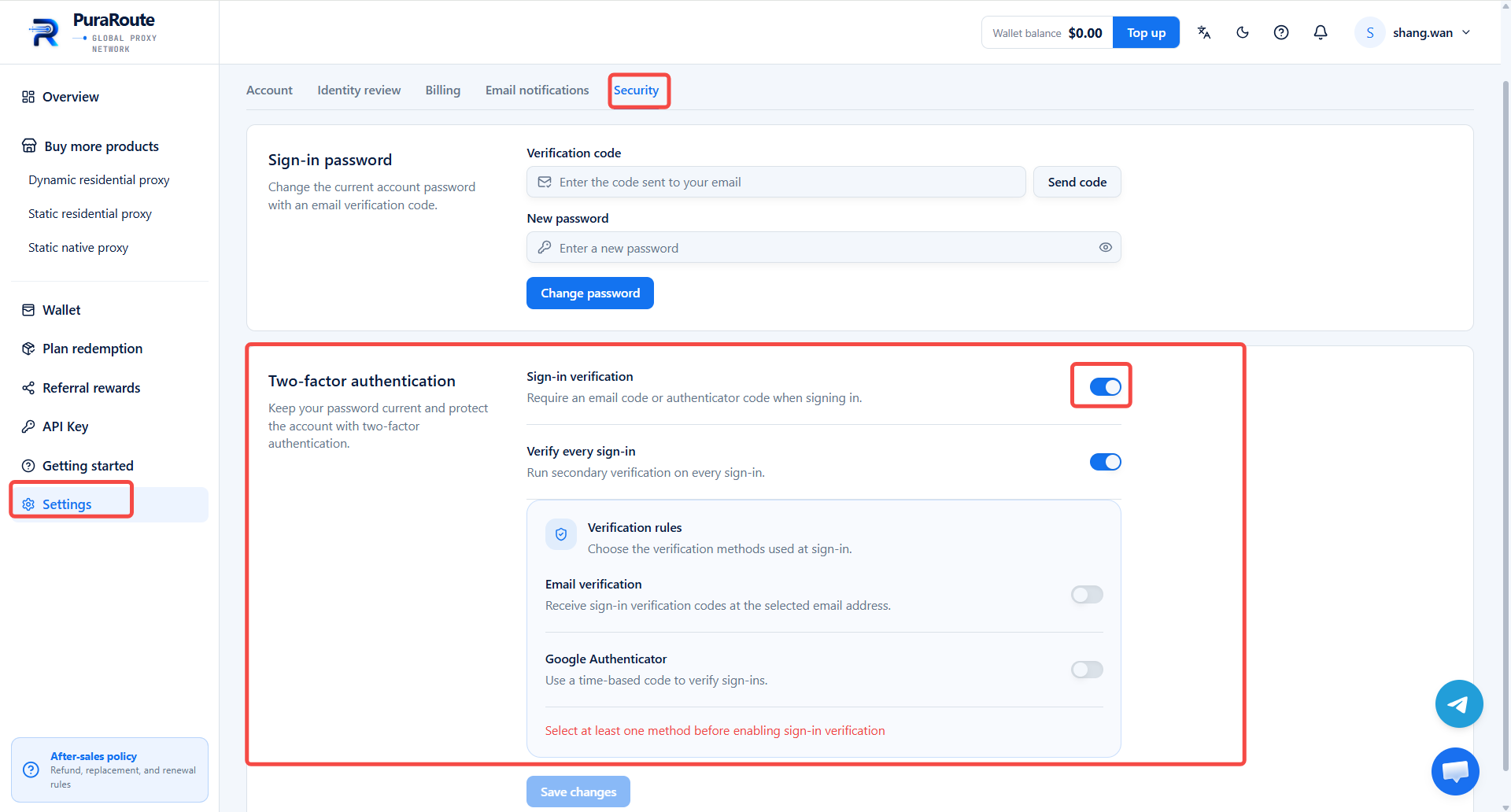Open the Telegram contact button
The width and height of the screenshot is (1511, 812).
[1459, 704]
